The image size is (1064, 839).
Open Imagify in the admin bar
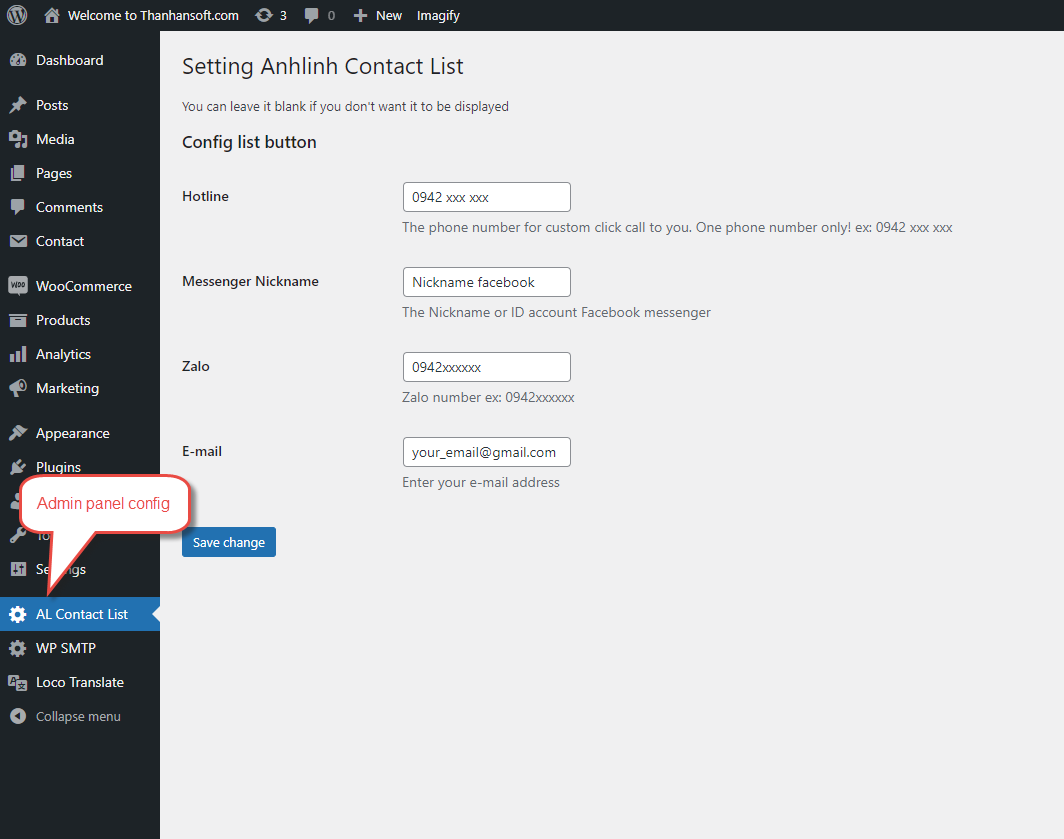[x=438, y=16]
